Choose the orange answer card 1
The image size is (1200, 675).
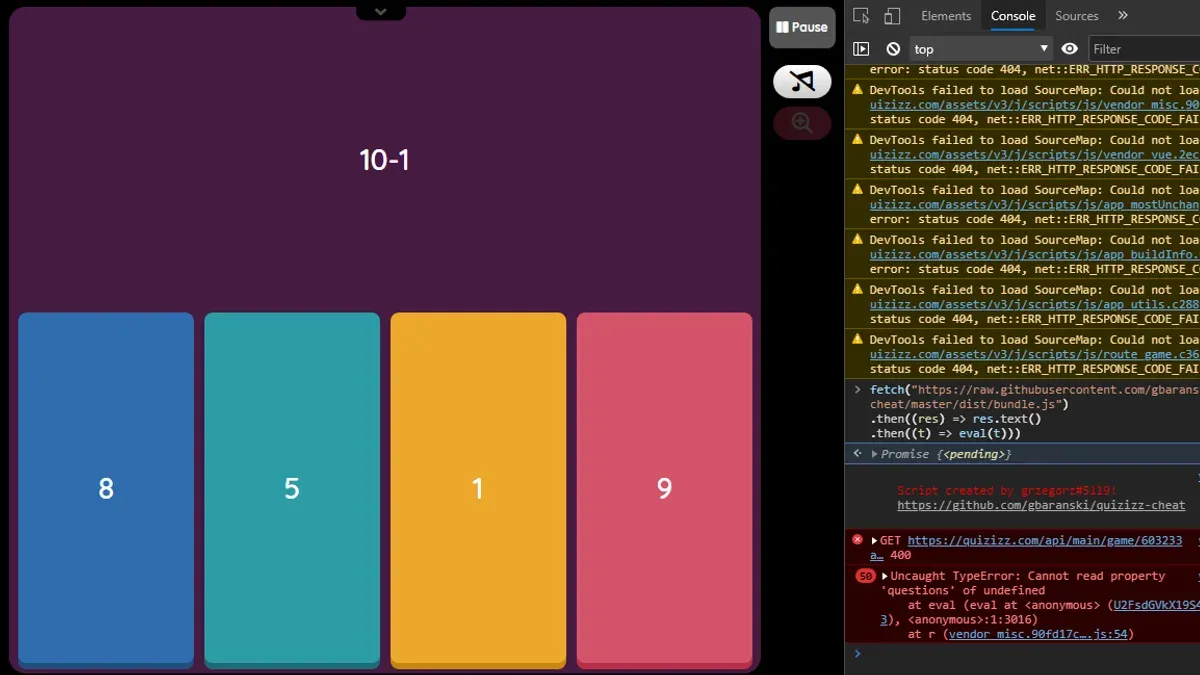[478, 489]
